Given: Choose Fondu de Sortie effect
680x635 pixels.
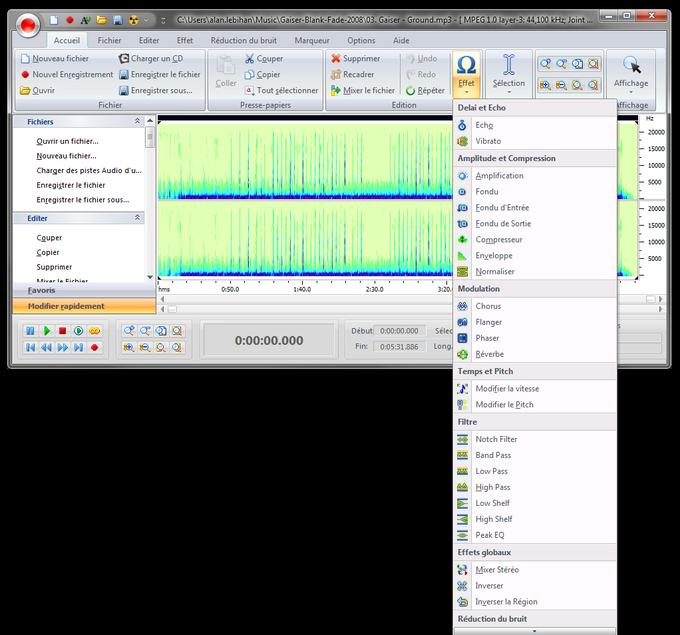Looking at the screenshot, I should coord(535,224).
